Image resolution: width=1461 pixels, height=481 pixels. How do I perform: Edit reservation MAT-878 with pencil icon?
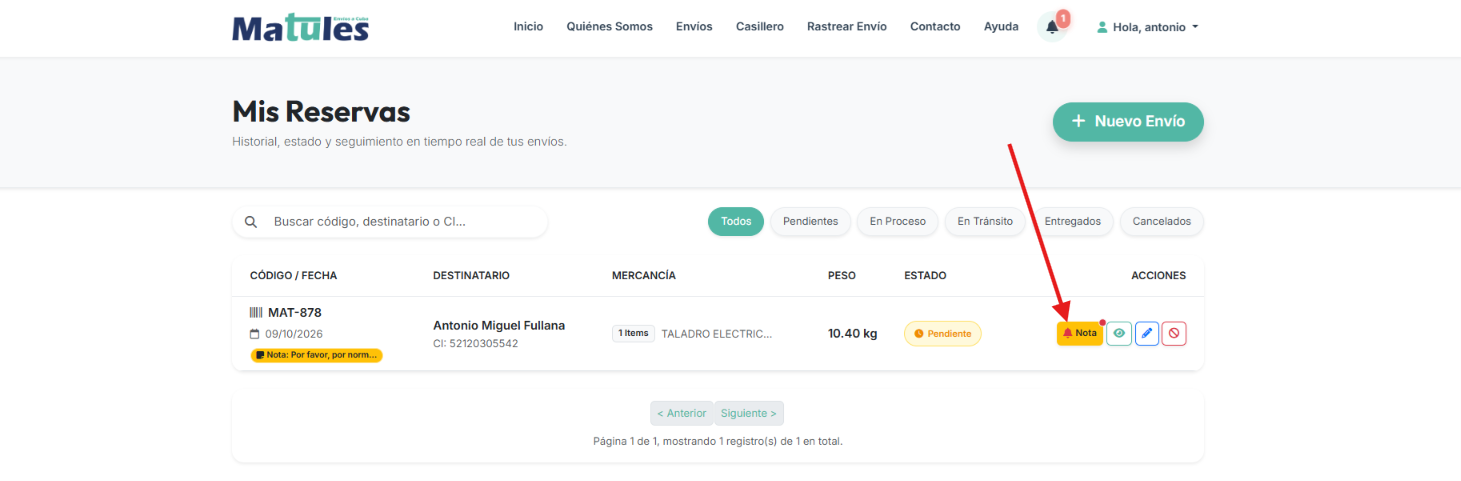click(x=1147, y=333)
